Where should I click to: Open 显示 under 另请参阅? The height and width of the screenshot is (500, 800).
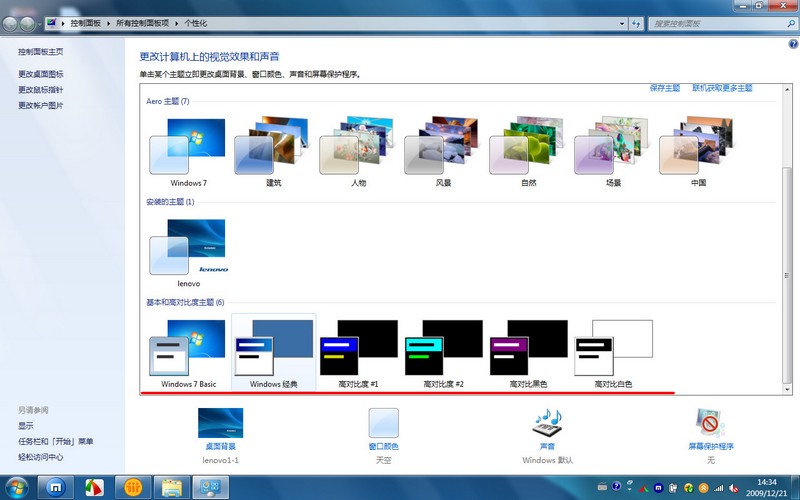click(x=26, y=426)
